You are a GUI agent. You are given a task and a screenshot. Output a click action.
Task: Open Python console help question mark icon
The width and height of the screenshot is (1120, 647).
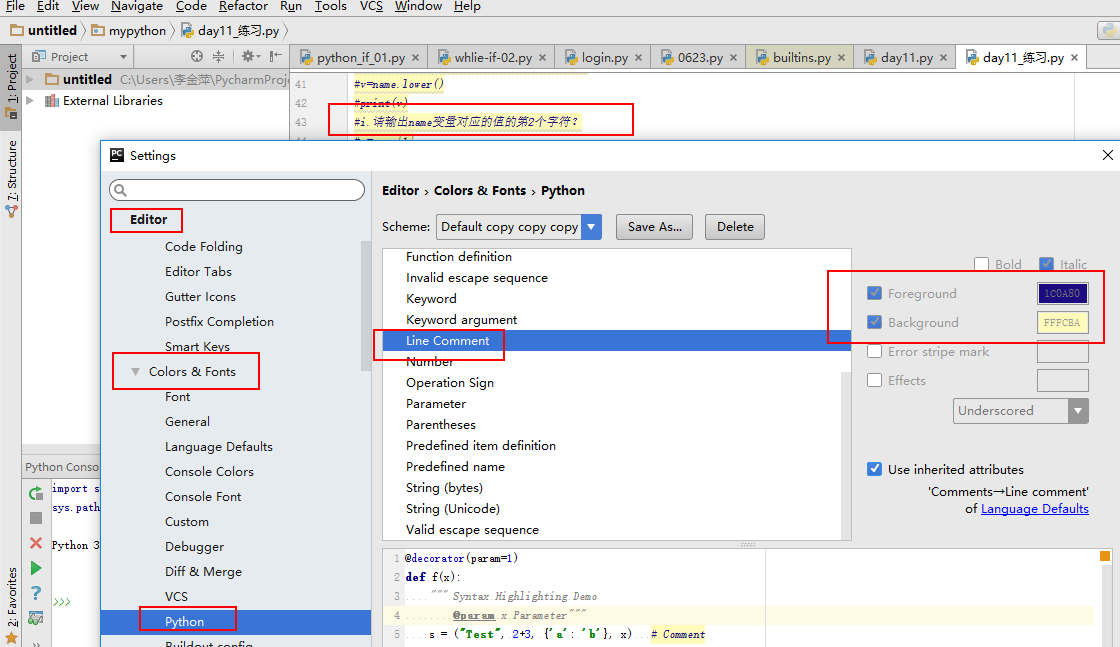36,593
